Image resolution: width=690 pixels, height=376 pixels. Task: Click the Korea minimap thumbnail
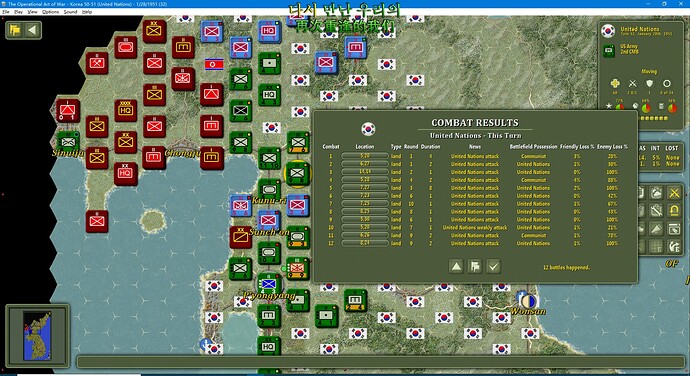(37, 335)
